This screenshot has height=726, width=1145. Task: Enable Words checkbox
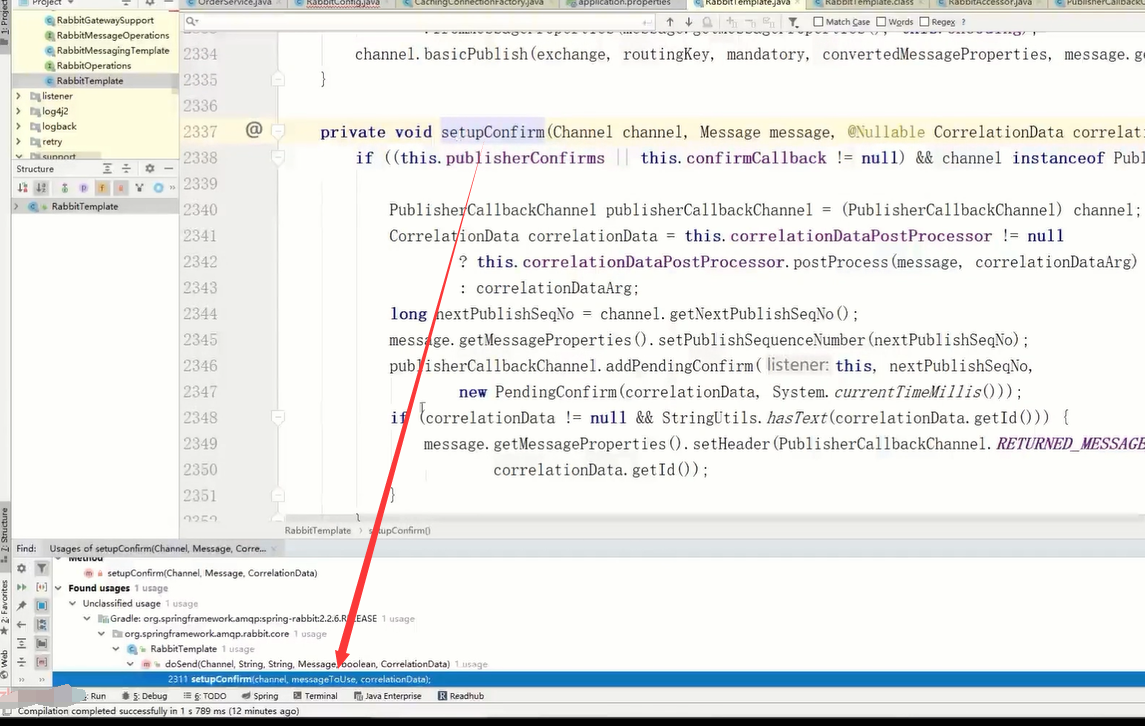(881, 22)
